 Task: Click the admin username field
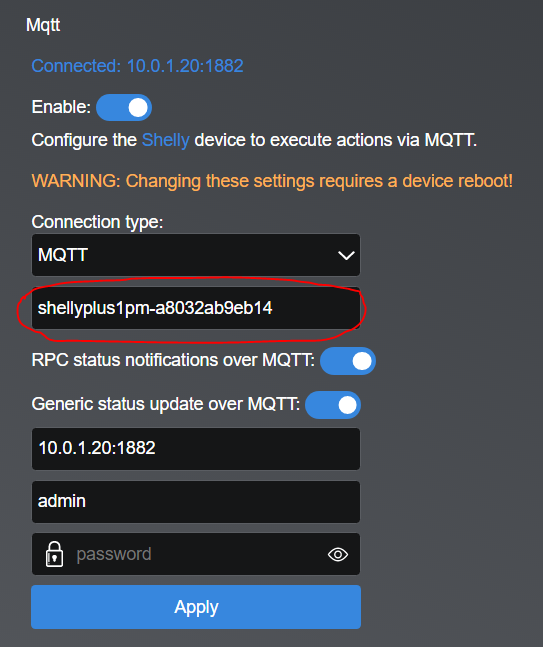pyautogui.click(x=196, y=502)
